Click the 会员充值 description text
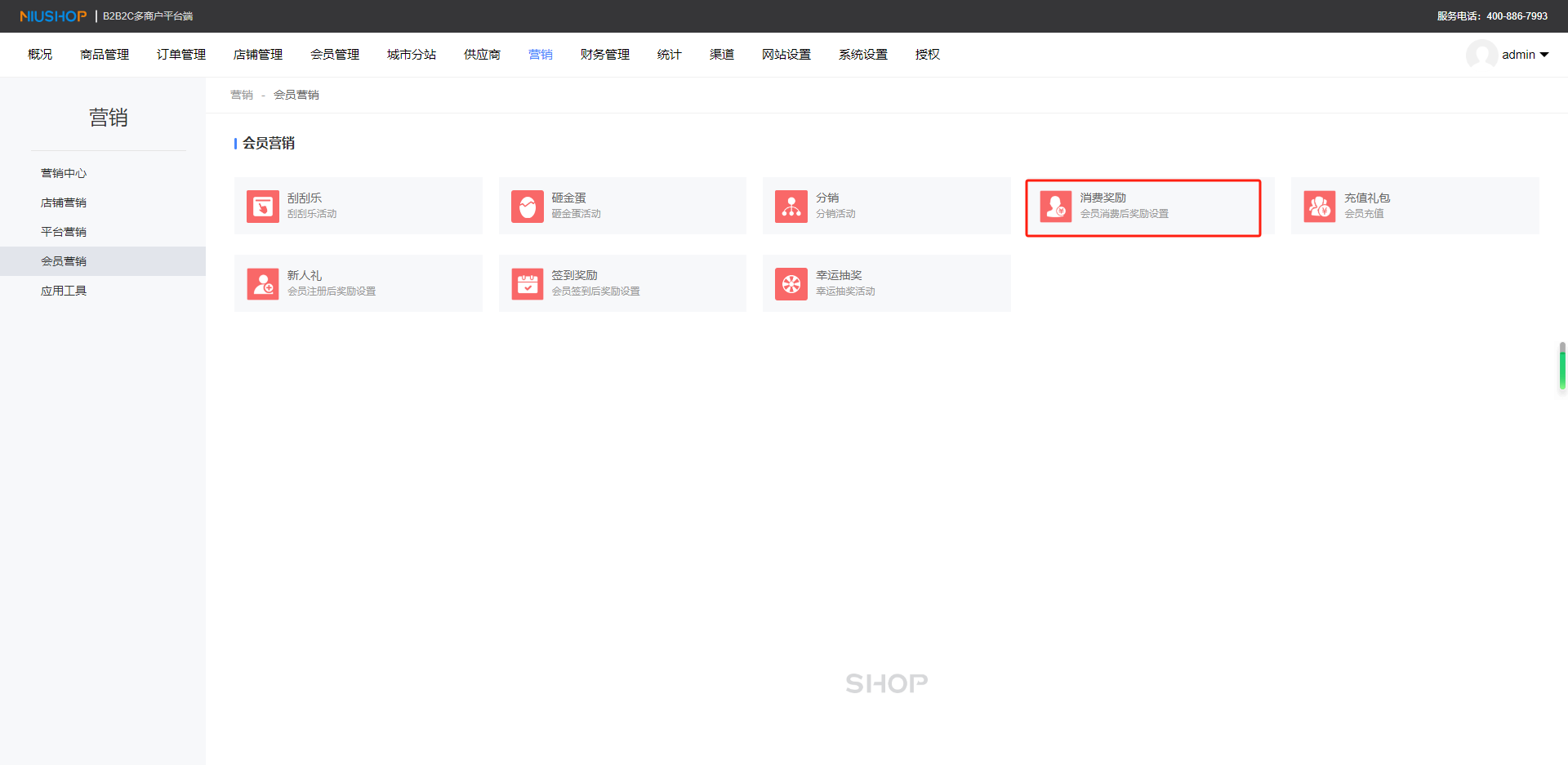Image resolution: width=1568 pixels, height=765 pixels. [1364, 214]
